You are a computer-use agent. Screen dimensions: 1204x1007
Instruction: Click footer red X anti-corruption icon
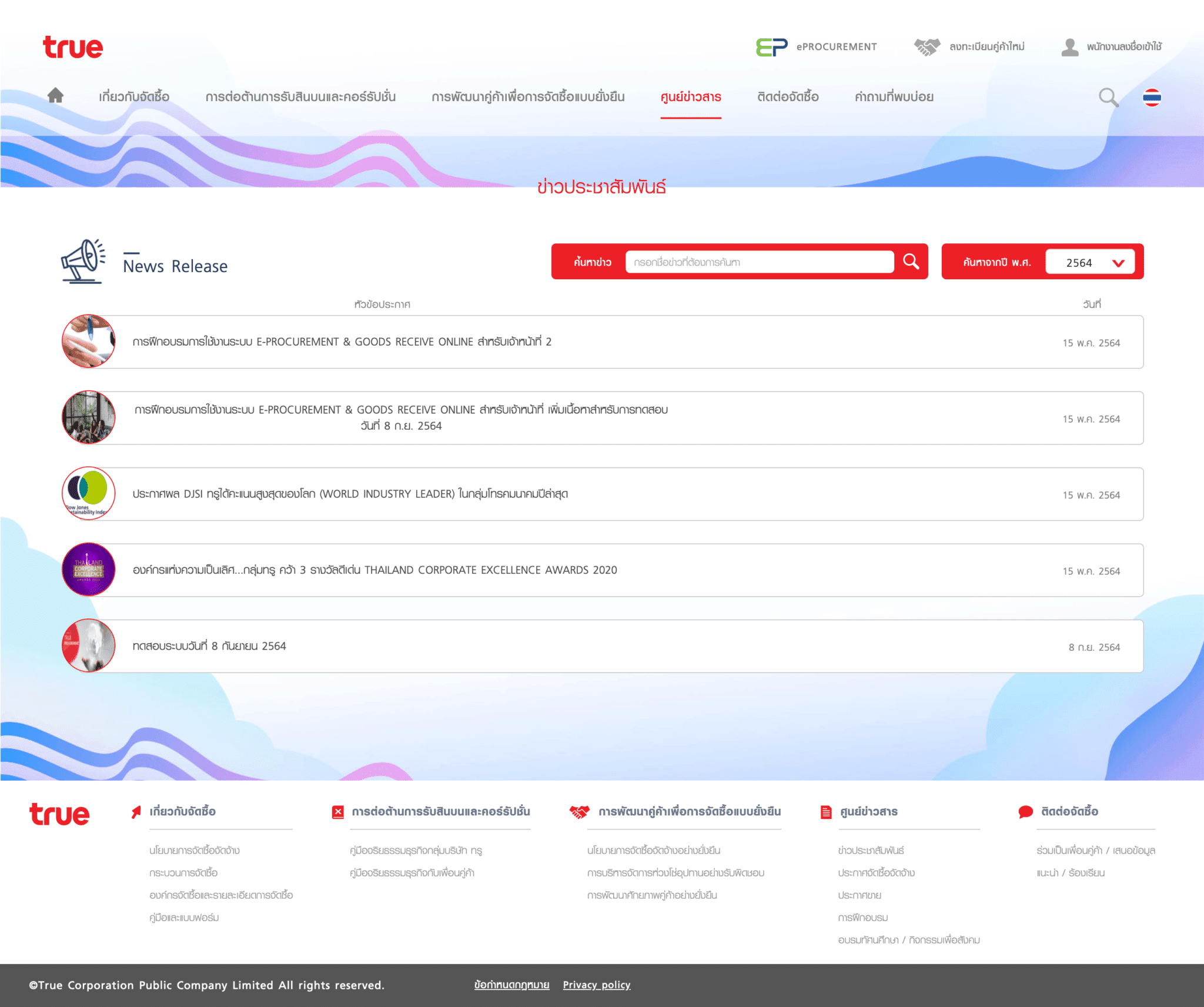pyautogui.click(x=338, y=812)
